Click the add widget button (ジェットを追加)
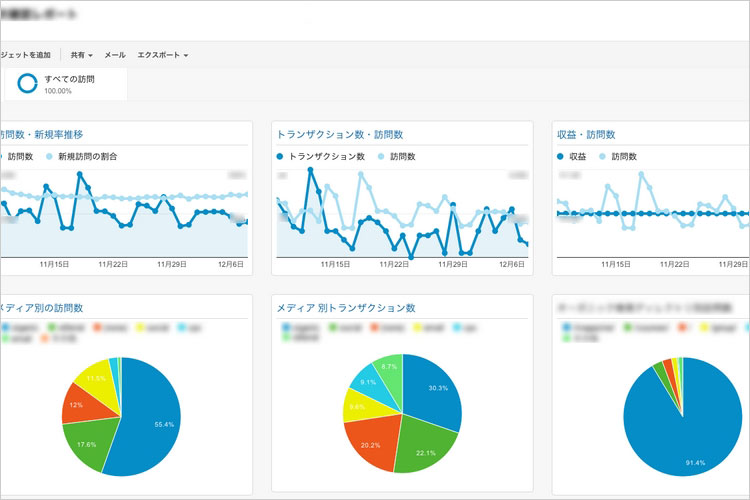Image resolution: width=750 pixels, height=500 pixels. [26, 55]
